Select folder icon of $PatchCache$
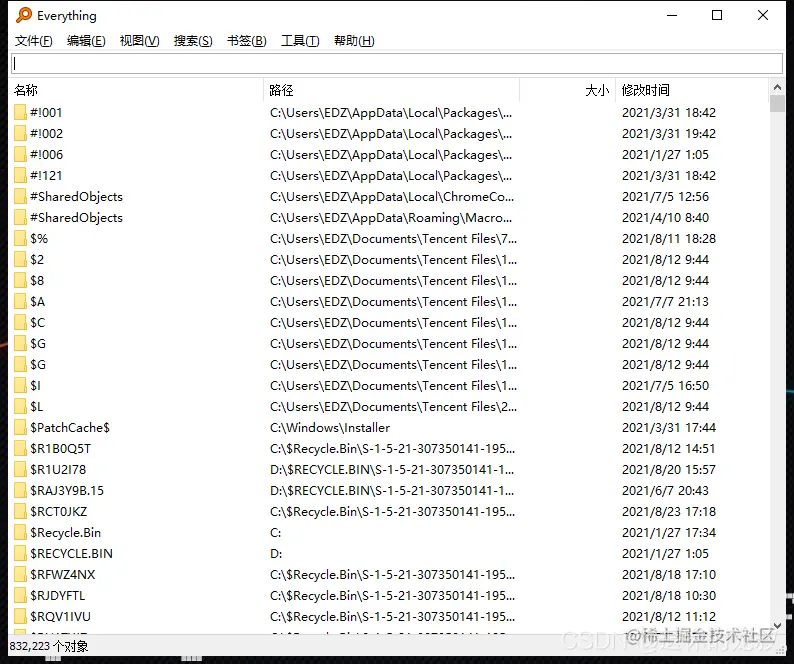Screen dimensions: 794x664 [x=20, y=428]
